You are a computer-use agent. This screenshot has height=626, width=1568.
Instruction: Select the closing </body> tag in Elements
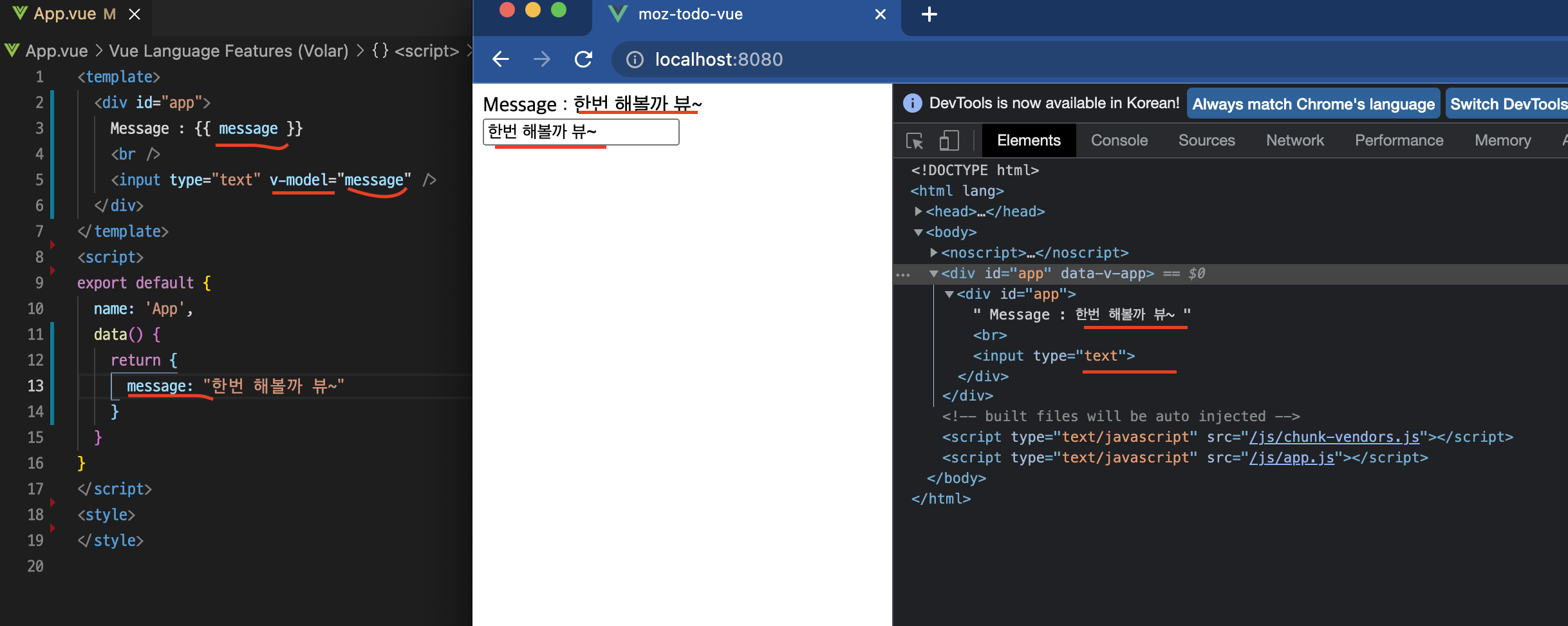[956, 478]
